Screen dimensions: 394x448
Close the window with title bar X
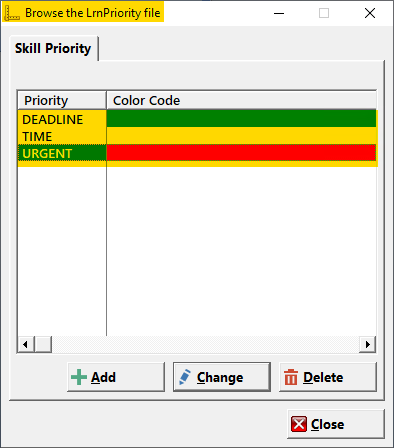pyautogui.click(x=370, y=13)
